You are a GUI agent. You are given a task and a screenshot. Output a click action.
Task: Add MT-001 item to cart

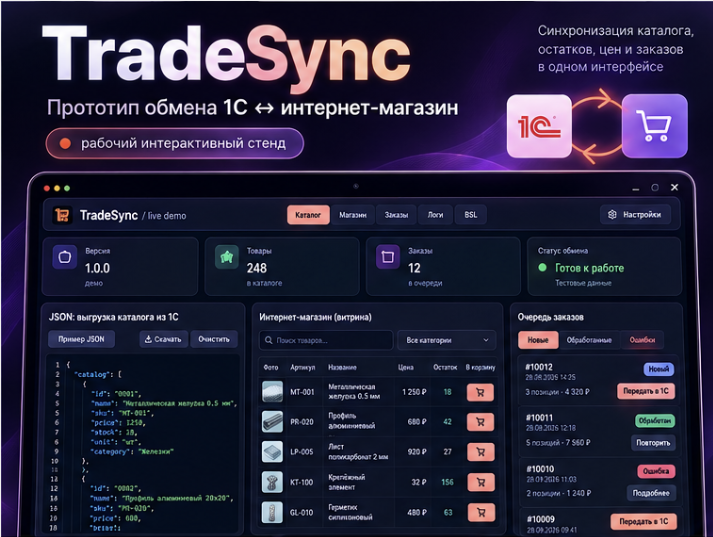480,392
